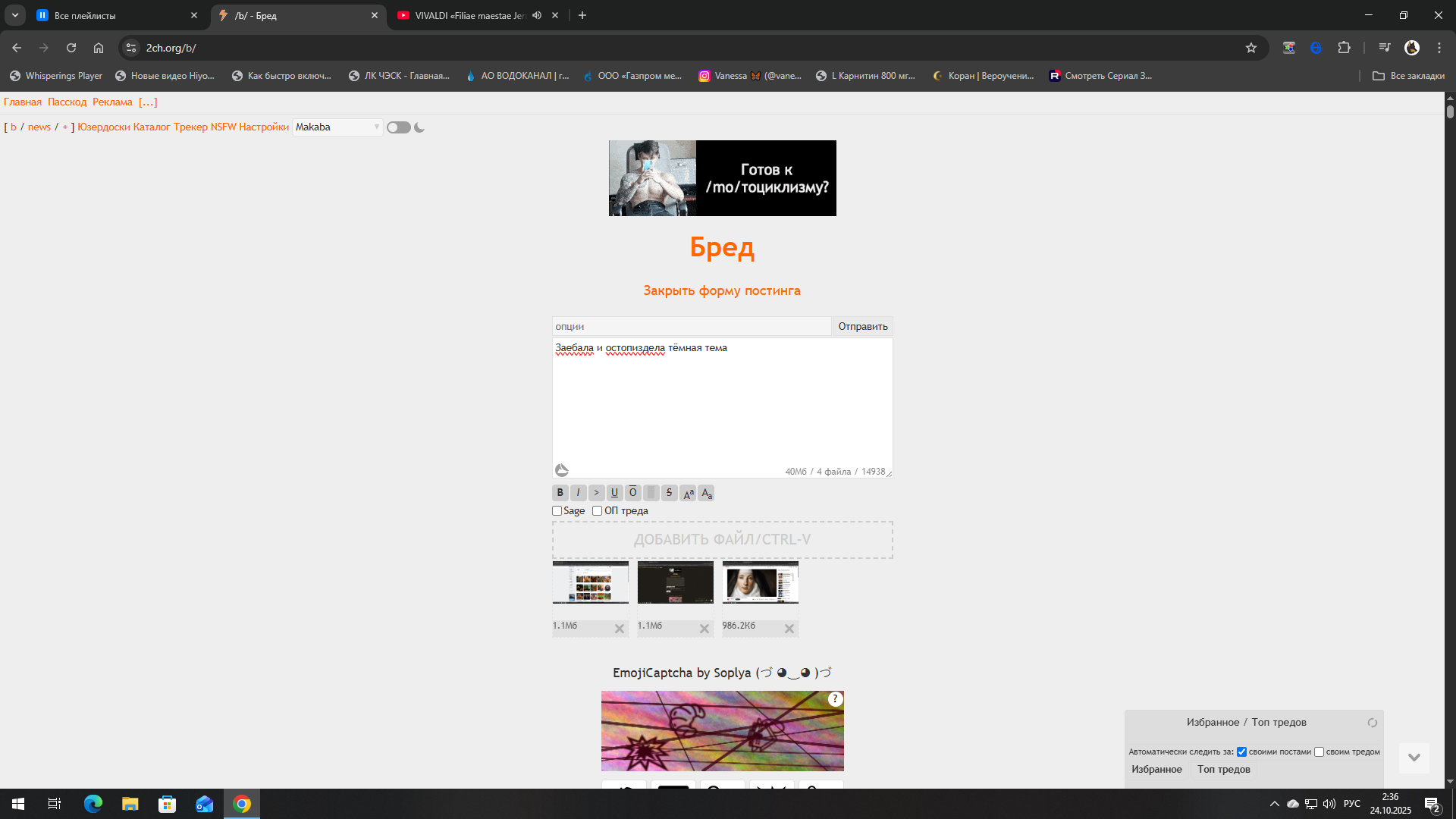Click the spoiler formatting button

click(651, 493)
